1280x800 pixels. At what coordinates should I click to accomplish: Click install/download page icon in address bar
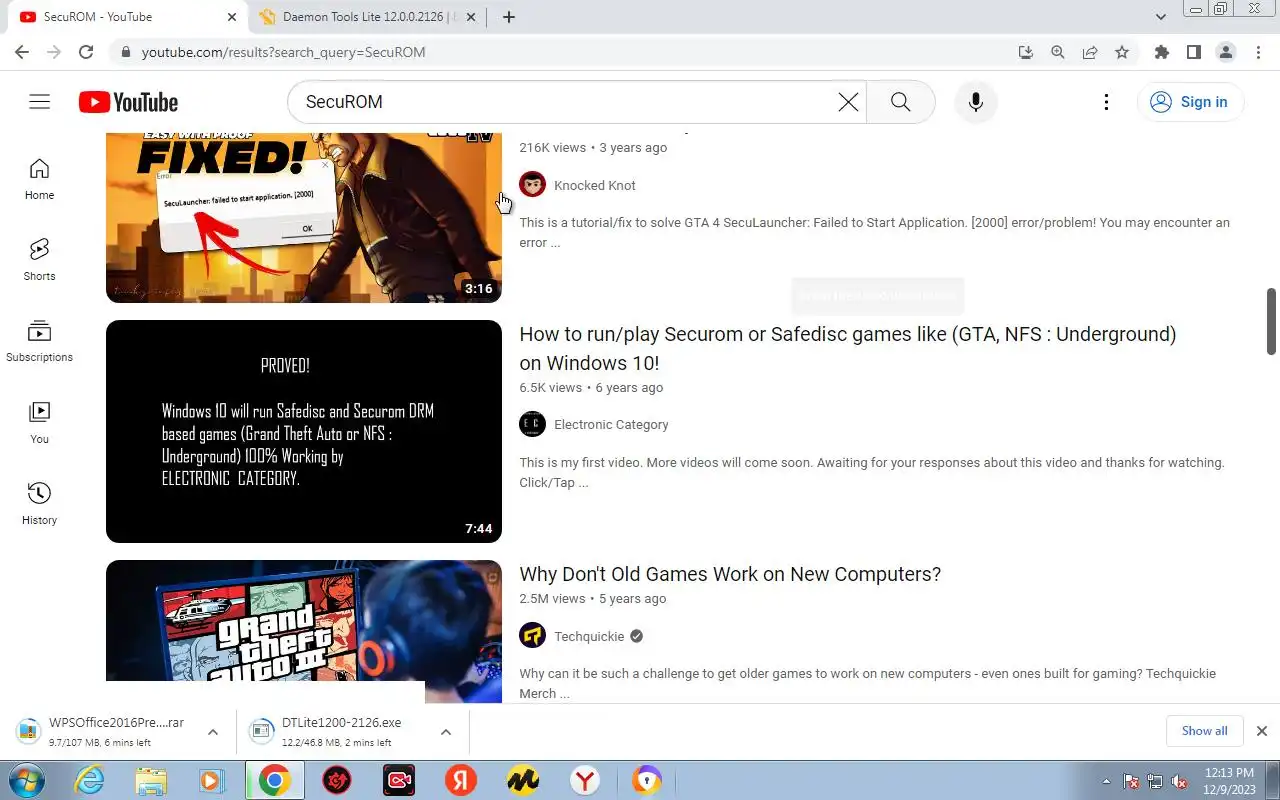click(x=1026, y=52)
